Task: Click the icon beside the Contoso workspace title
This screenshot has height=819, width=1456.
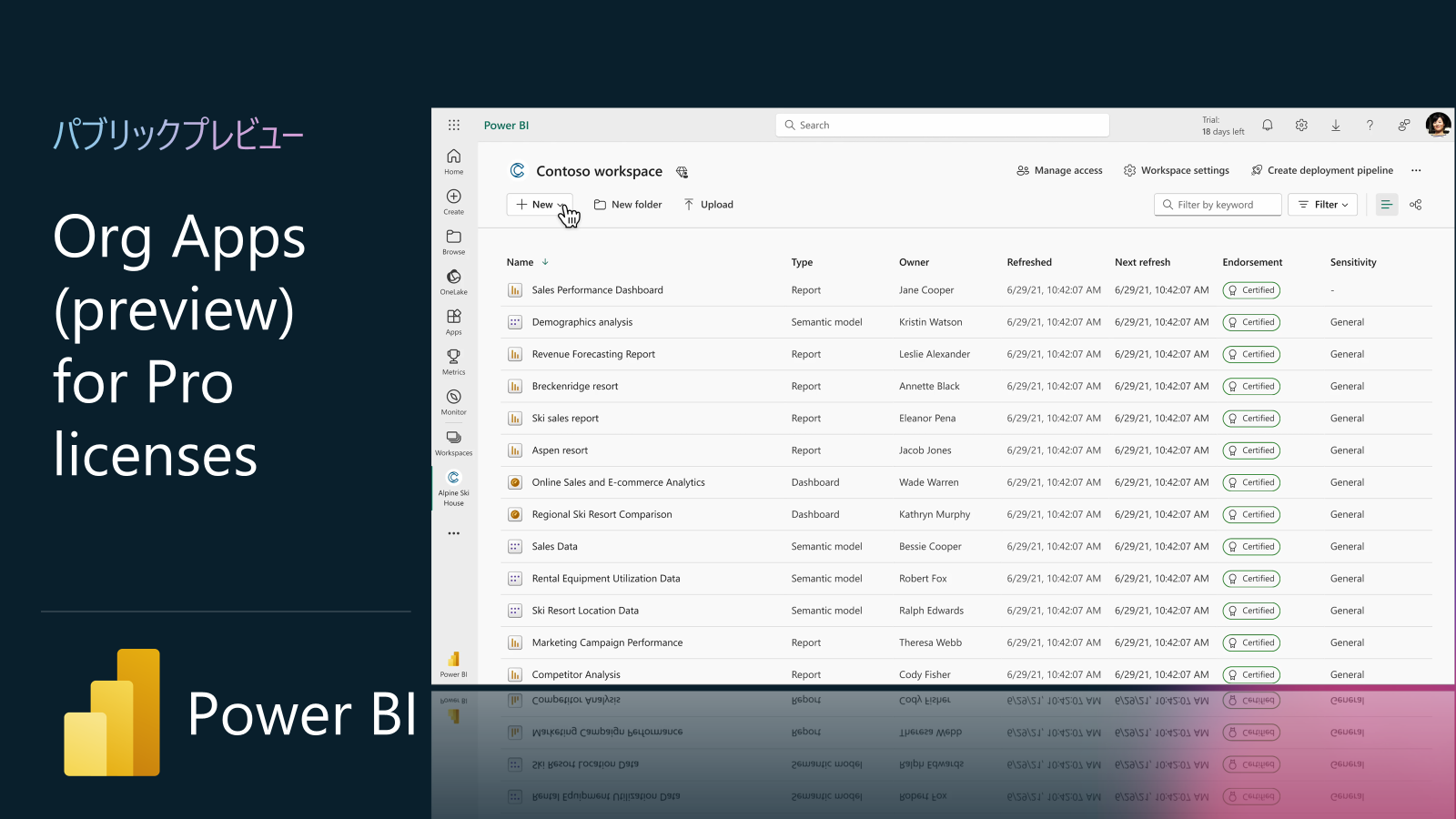Action: pyautogui.click(x=682, y=172)
